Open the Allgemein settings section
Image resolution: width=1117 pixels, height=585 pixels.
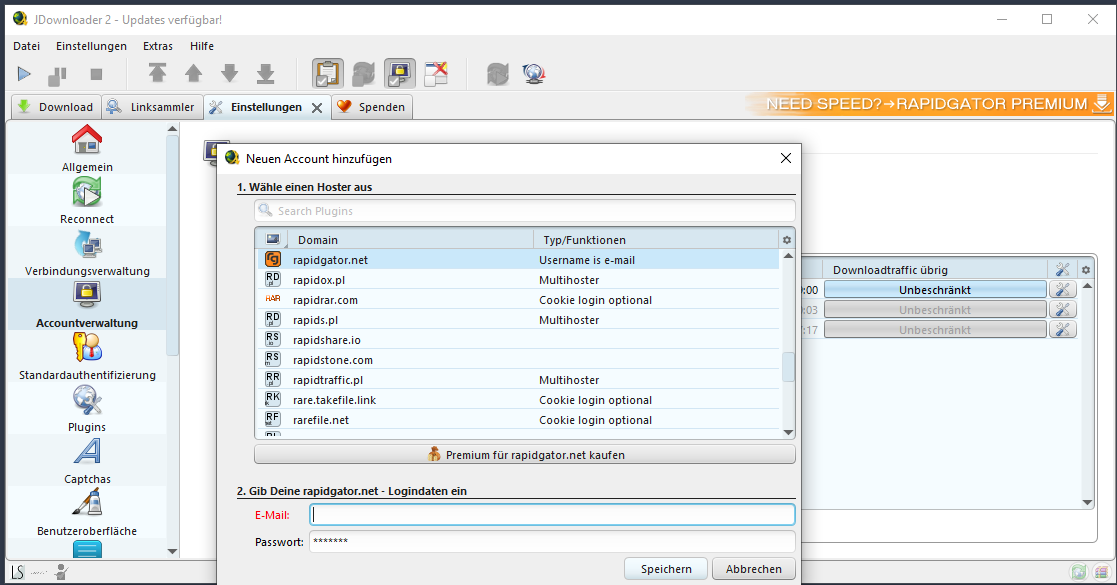point(87,148)
